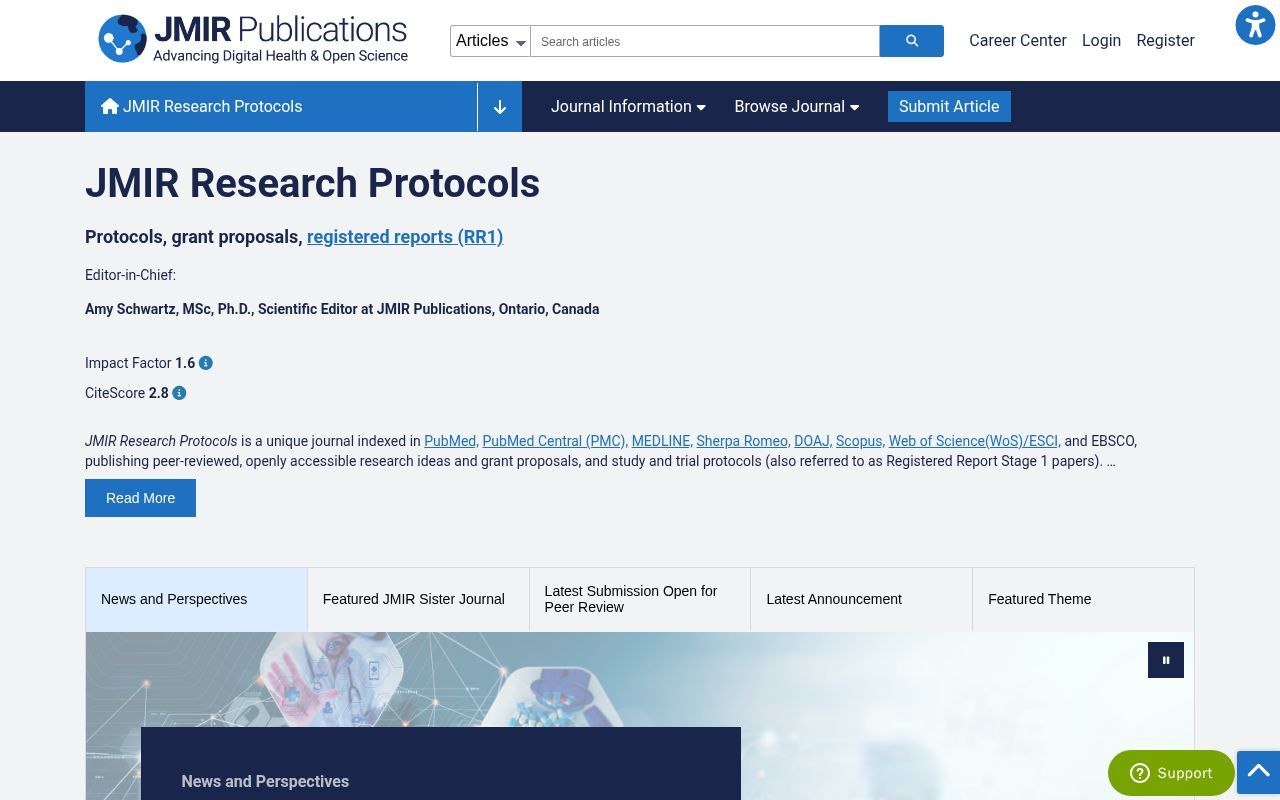
Task: Select the Featured JMIR Sister Journal tab
Action: point(418,600)
